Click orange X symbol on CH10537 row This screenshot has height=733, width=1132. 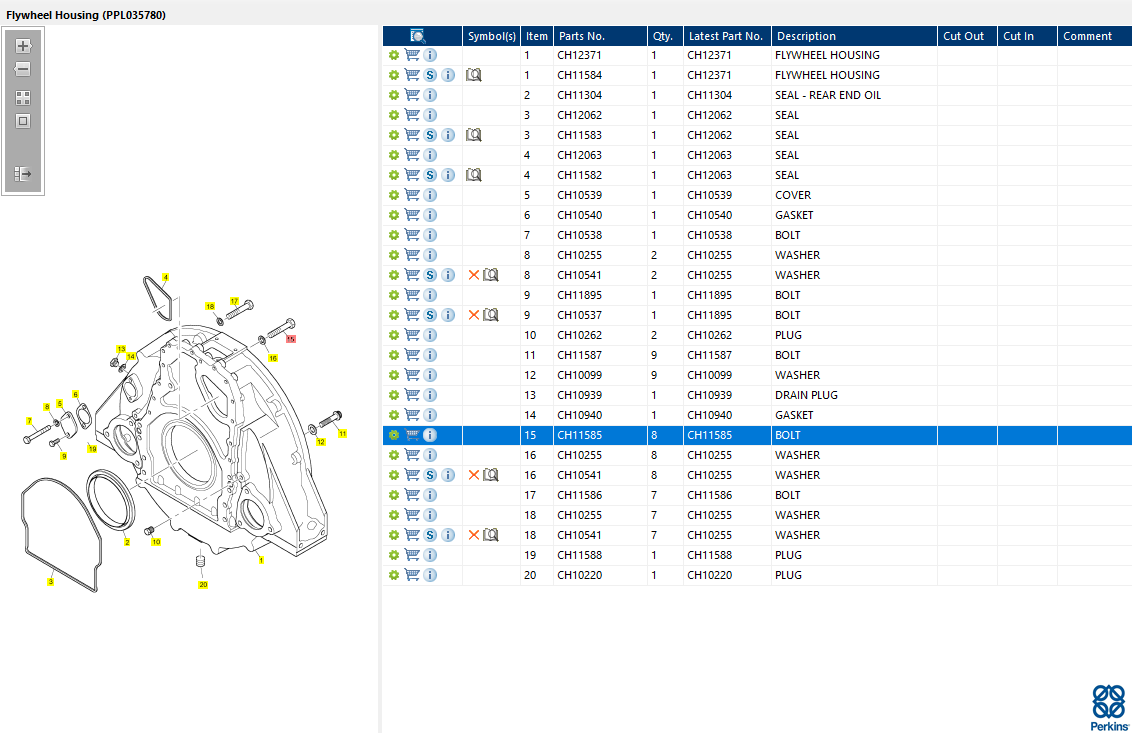[x=474, y=315]
